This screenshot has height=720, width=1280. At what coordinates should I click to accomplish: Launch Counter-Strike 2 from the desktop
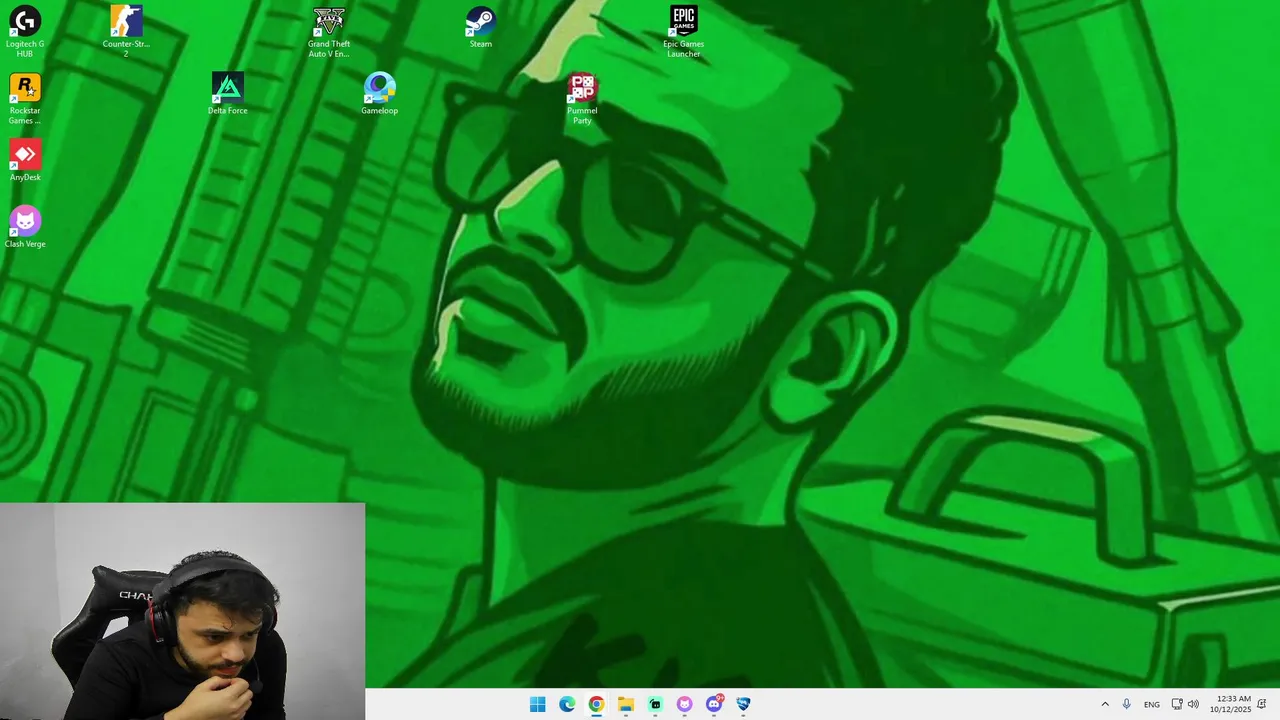(x=126, y=31)
